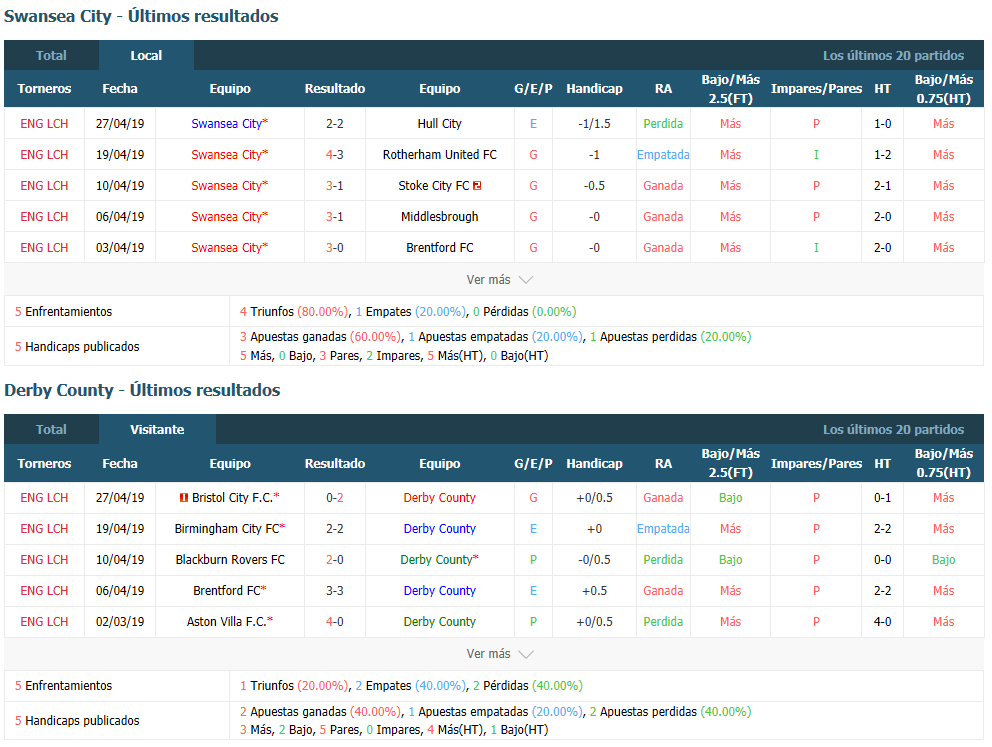Viewport: 992px width, 747px height.
Task: Click the date 10/04/19 in Stoke City row
Action: pos(120,186)
